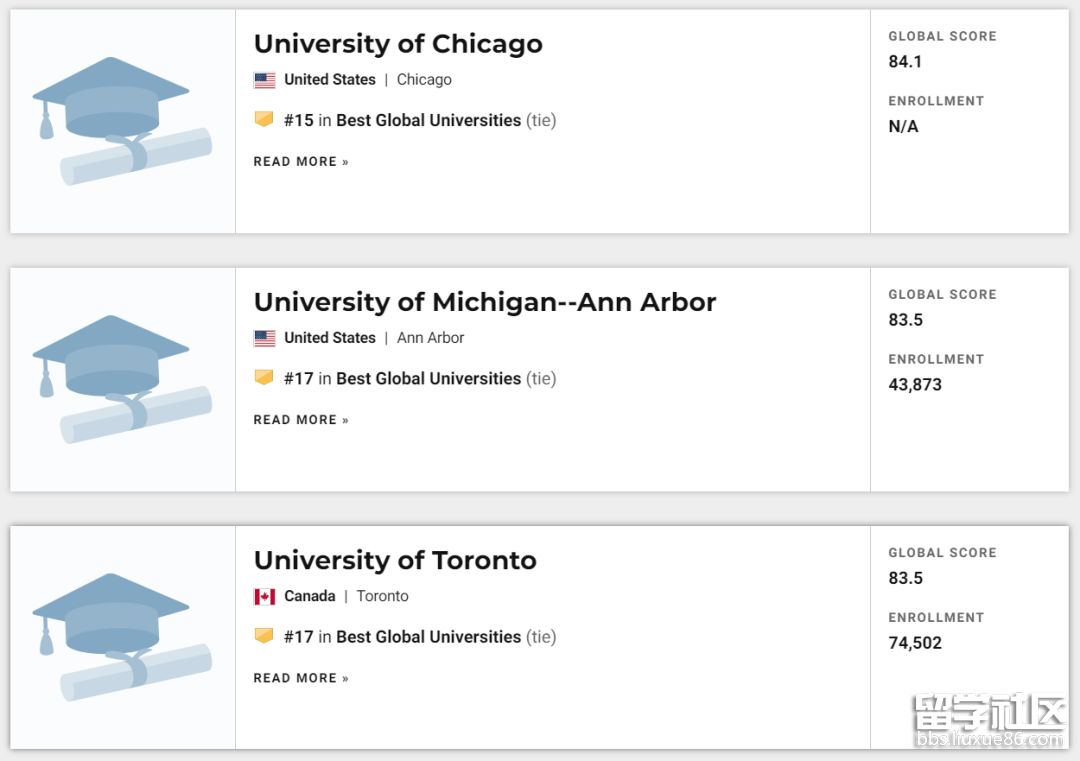
Task: Click the Toronto enrollment value 74,502
Action: (x=915, y=643)
